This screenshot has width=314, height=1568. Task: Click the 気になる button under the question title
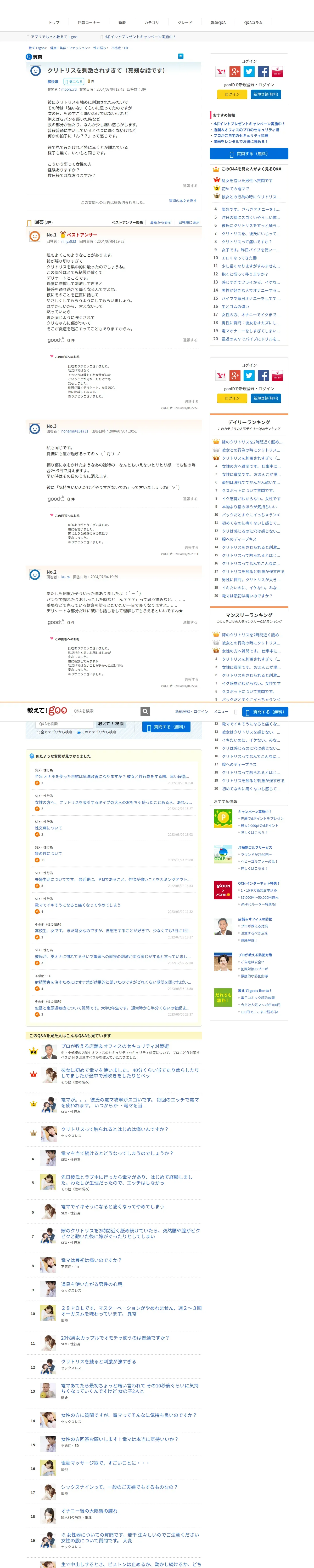point(74,82)
